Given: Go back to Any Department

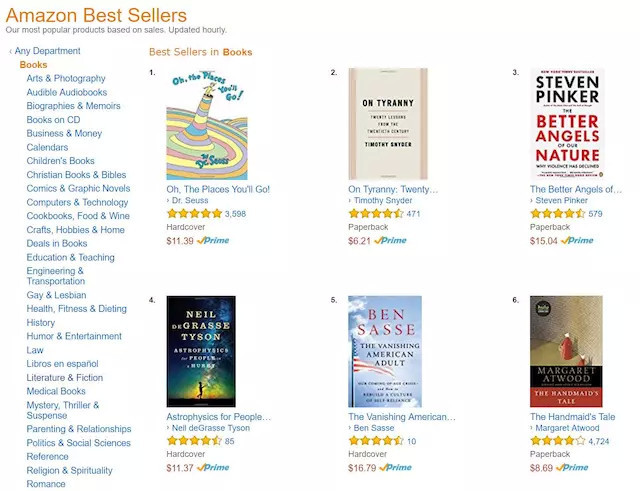Looking at the screenshot, I should (x=48, y=51).
